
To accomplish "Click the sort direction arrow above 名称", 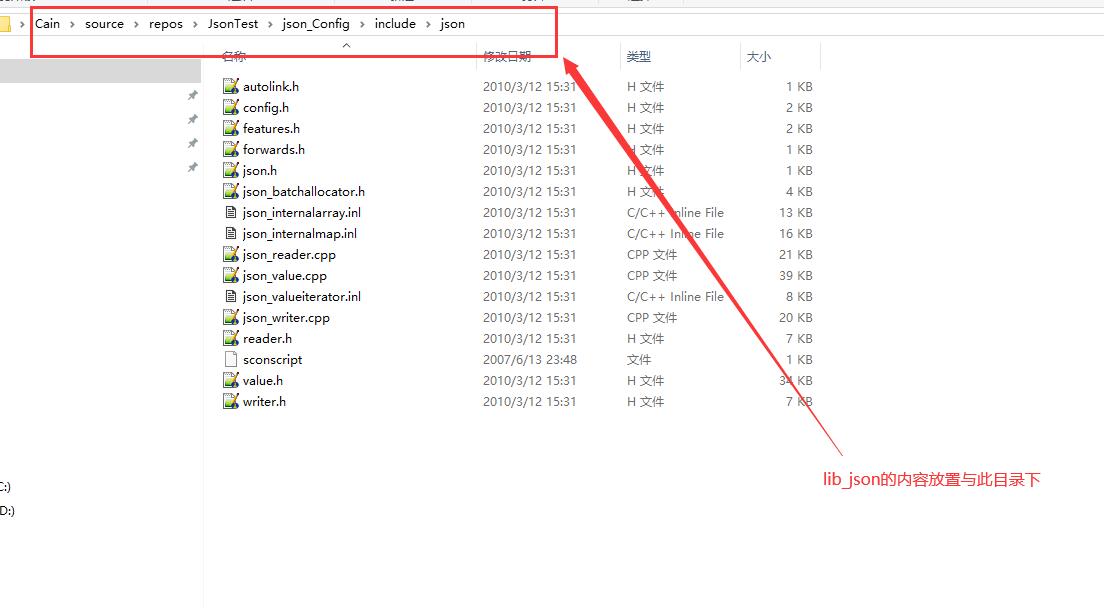I will (346, 45).
